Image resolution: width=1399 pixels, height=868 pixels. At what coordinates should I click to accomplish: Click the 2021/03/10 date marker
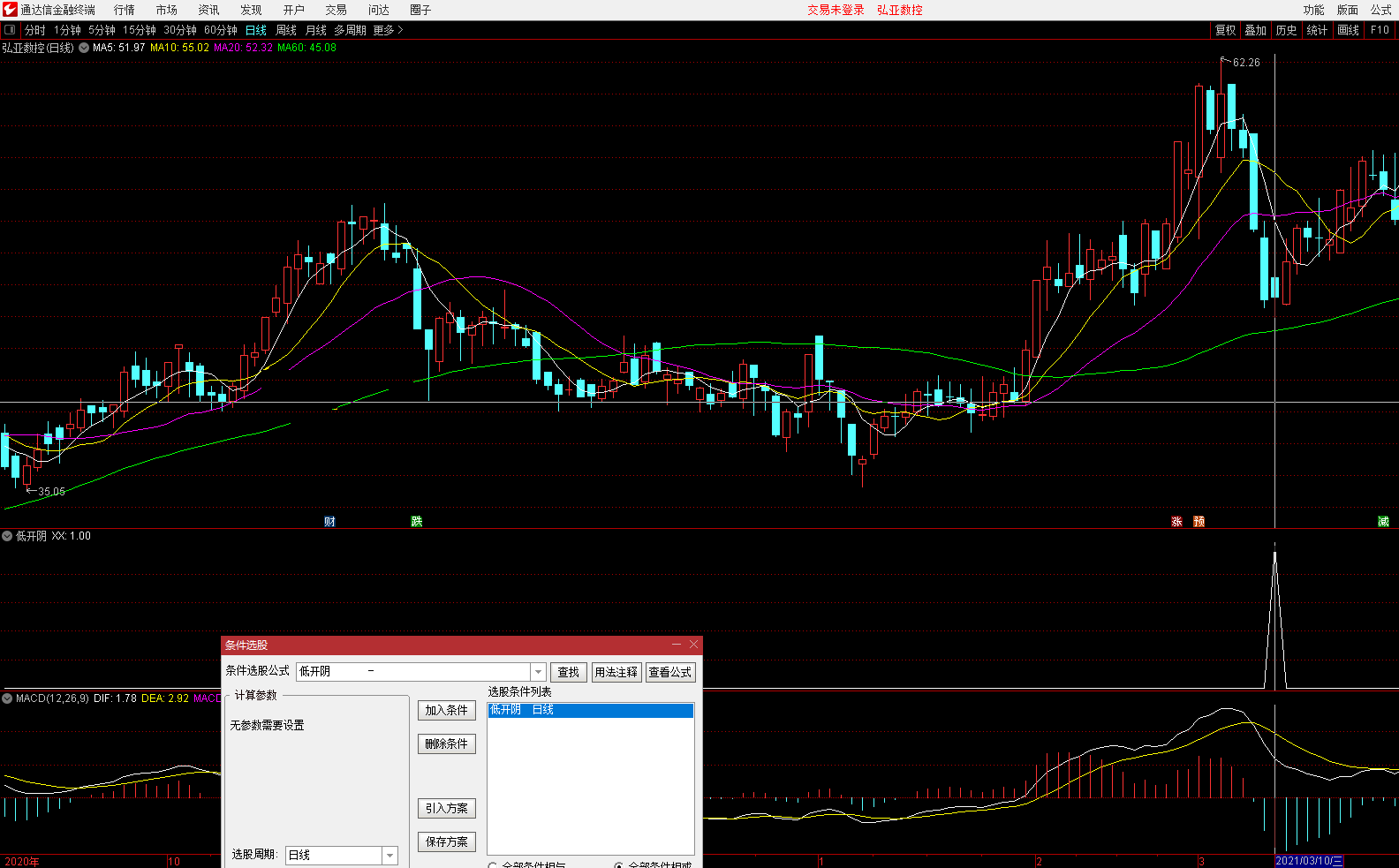coord(1309,861)
